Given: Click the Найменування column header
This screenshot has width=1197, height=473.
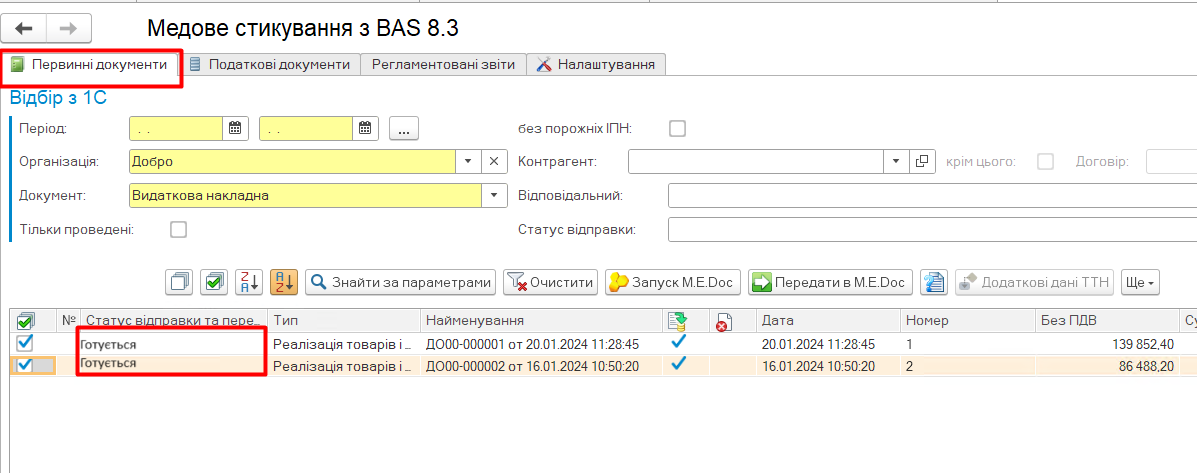Looking at the screenshot, I should [541, 320].
